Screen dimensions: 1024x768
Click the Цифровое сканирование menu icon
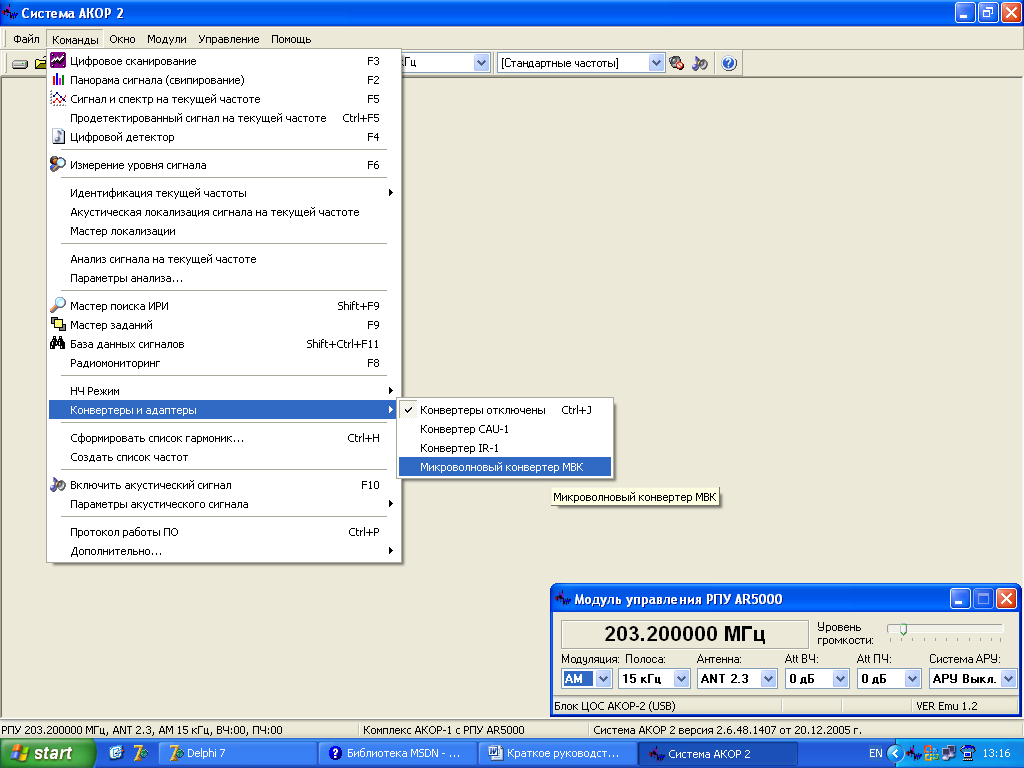58,61
